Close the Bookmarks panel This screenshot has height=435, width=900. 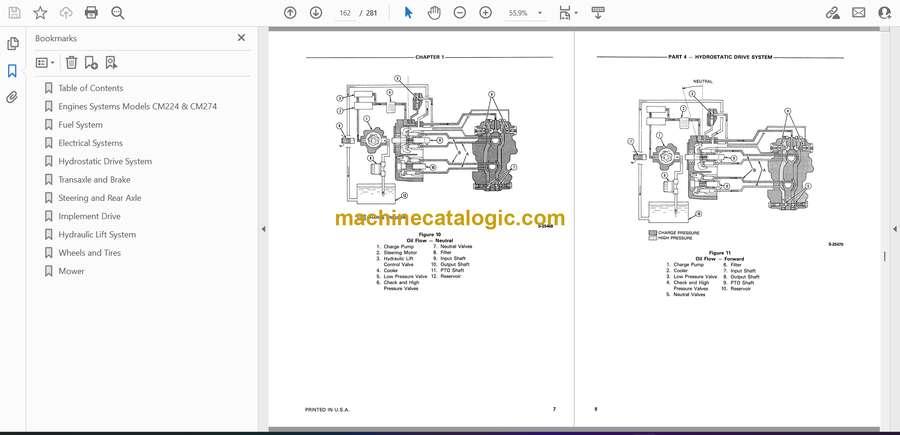pyautogui.click(x=241, y=38)
